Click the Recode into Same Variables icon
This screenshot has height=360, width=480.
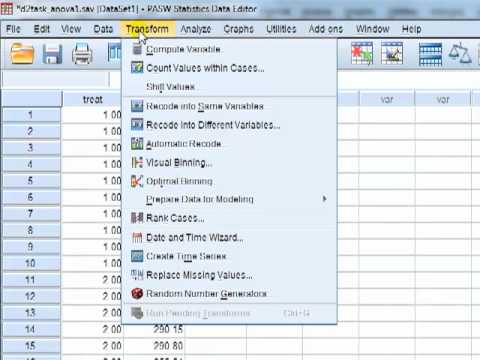point(137,106)
